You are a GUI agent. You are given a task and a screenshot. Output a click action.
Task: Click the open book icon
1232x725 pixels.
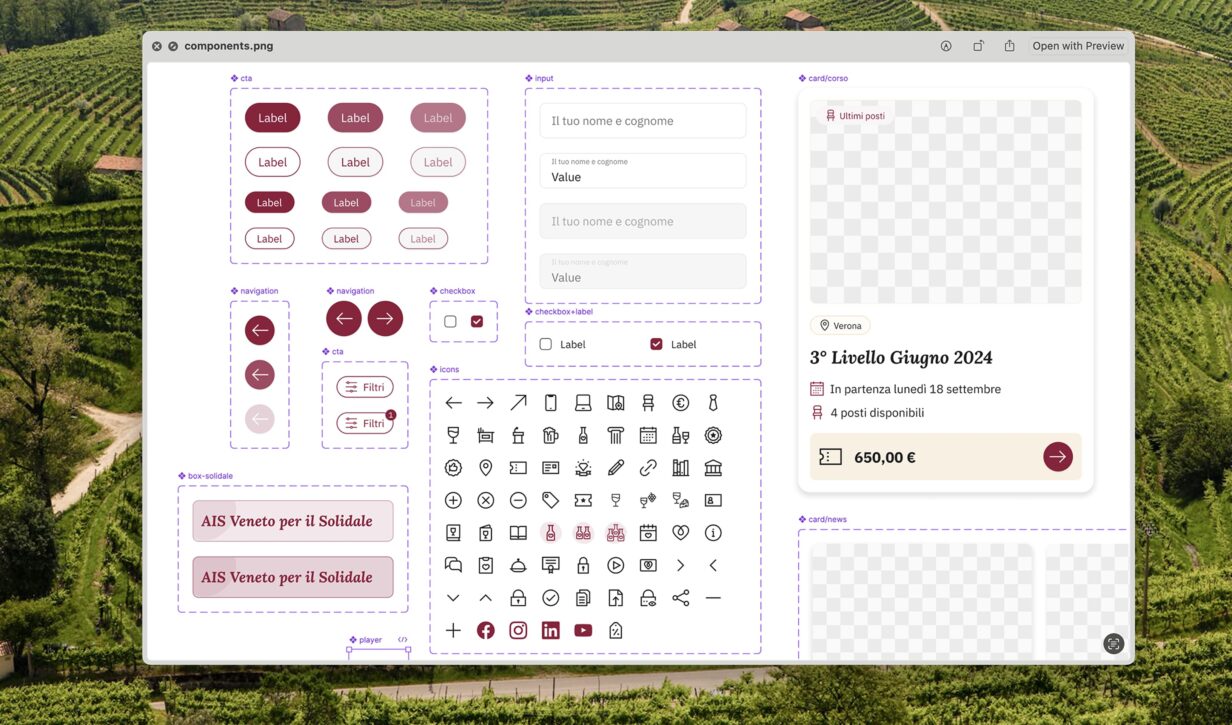coord(518,533)
